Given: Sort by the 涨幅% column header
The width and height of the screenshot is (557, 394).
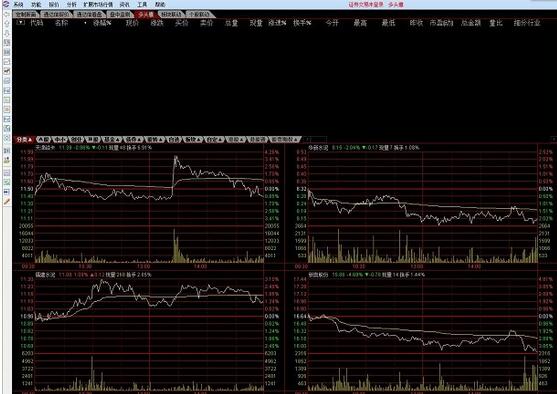Looking at the screenshot, I should (102, 23).
